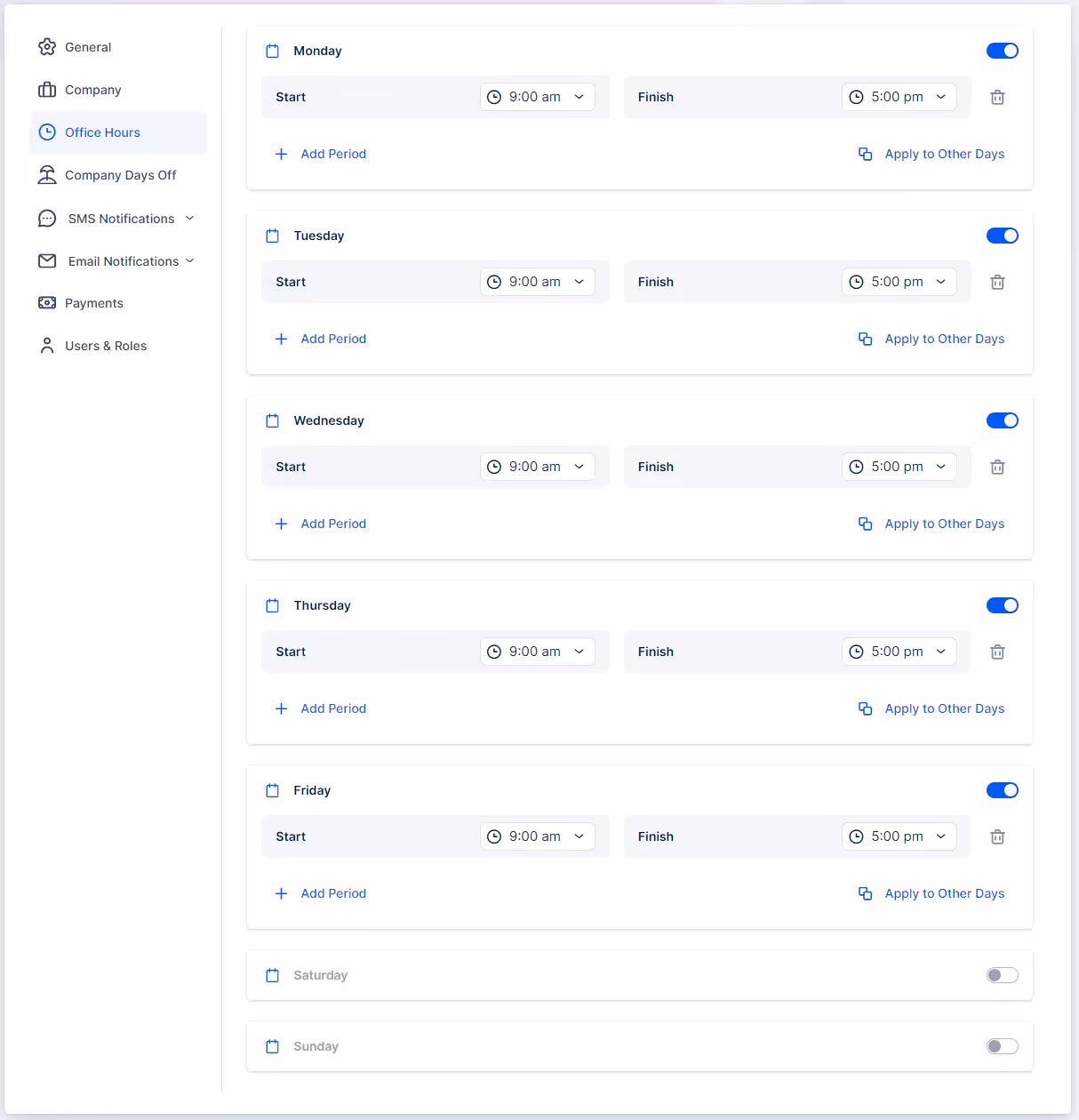Delete Wednesday's period with trash icon

pyautogui.click(x=997, y=467)
